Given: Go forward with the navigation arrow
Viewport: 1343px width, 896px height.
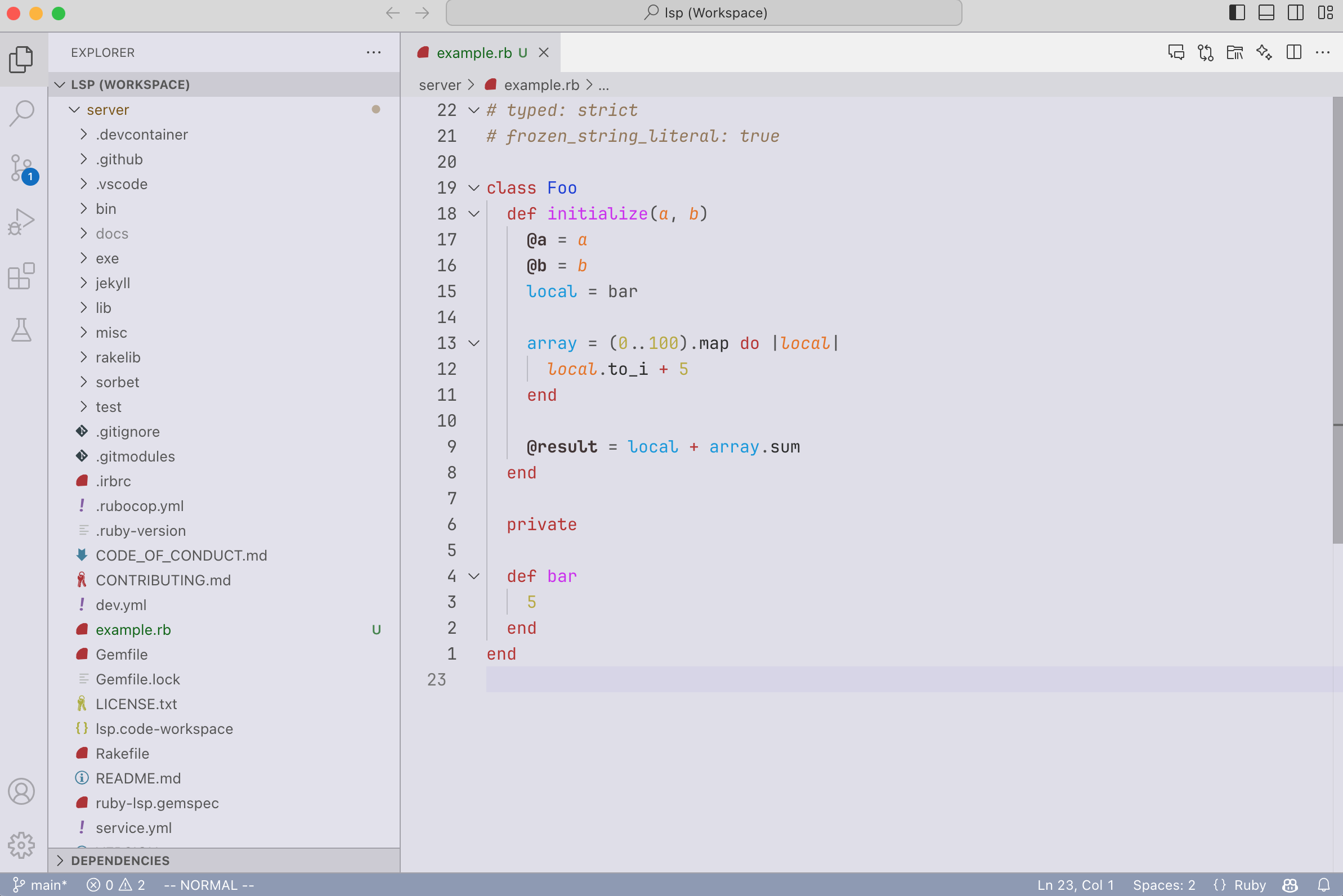Looking at the screenshot, I should tap(422, 13).
